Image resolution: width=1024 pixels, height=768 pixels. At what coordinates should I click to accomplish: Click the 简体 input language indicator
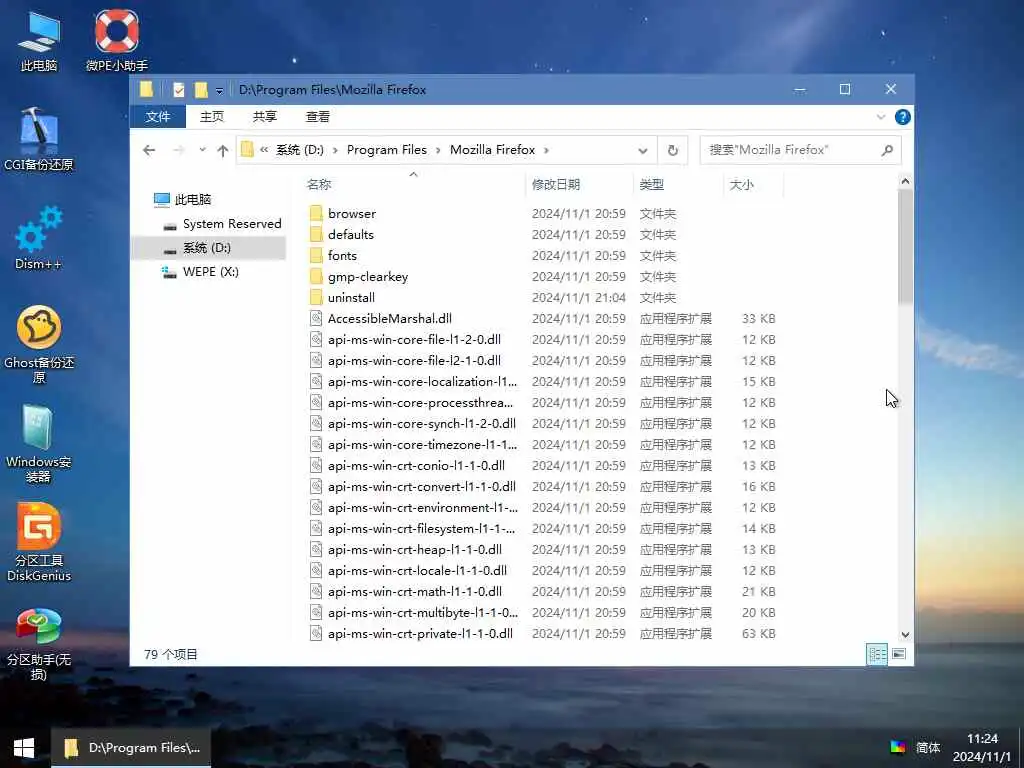click(x=928, y=748)
